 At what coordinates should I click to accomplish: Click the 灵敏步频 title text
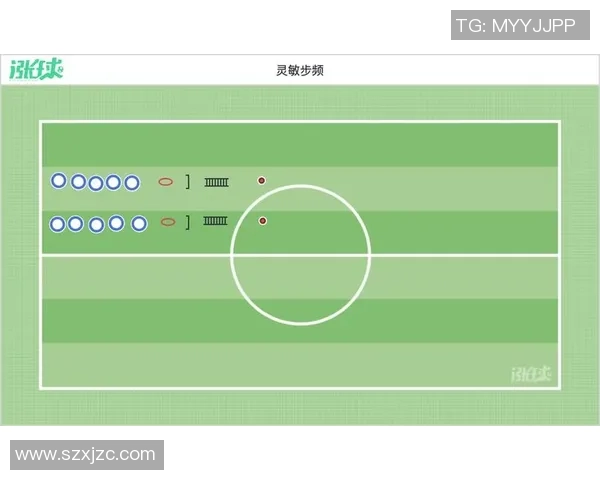pos(300,71)
